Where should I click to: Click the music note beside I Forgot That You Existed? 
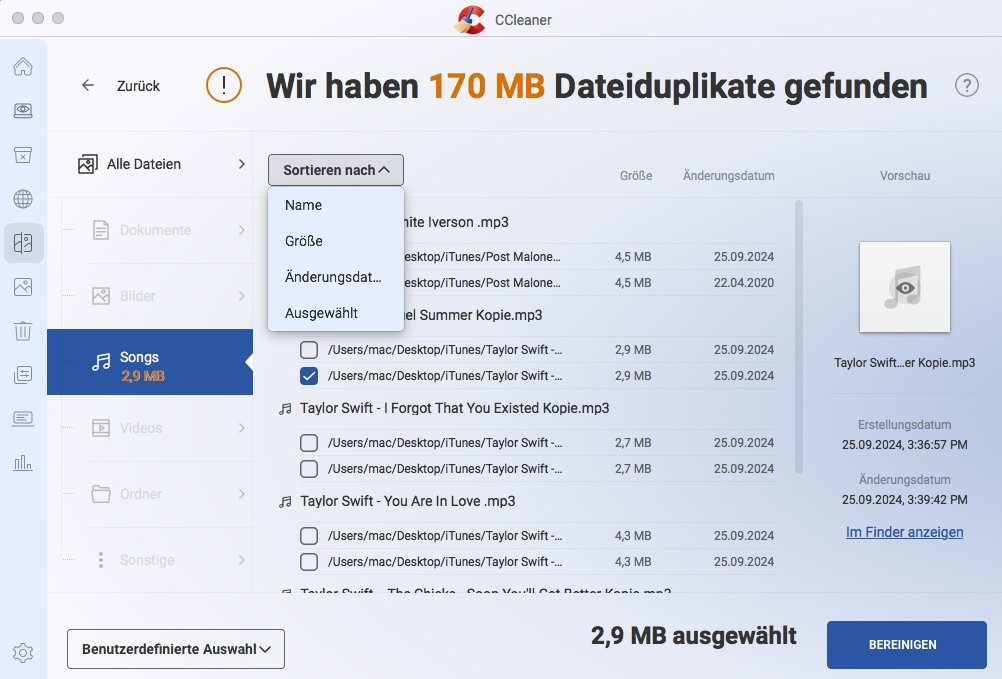286,409
